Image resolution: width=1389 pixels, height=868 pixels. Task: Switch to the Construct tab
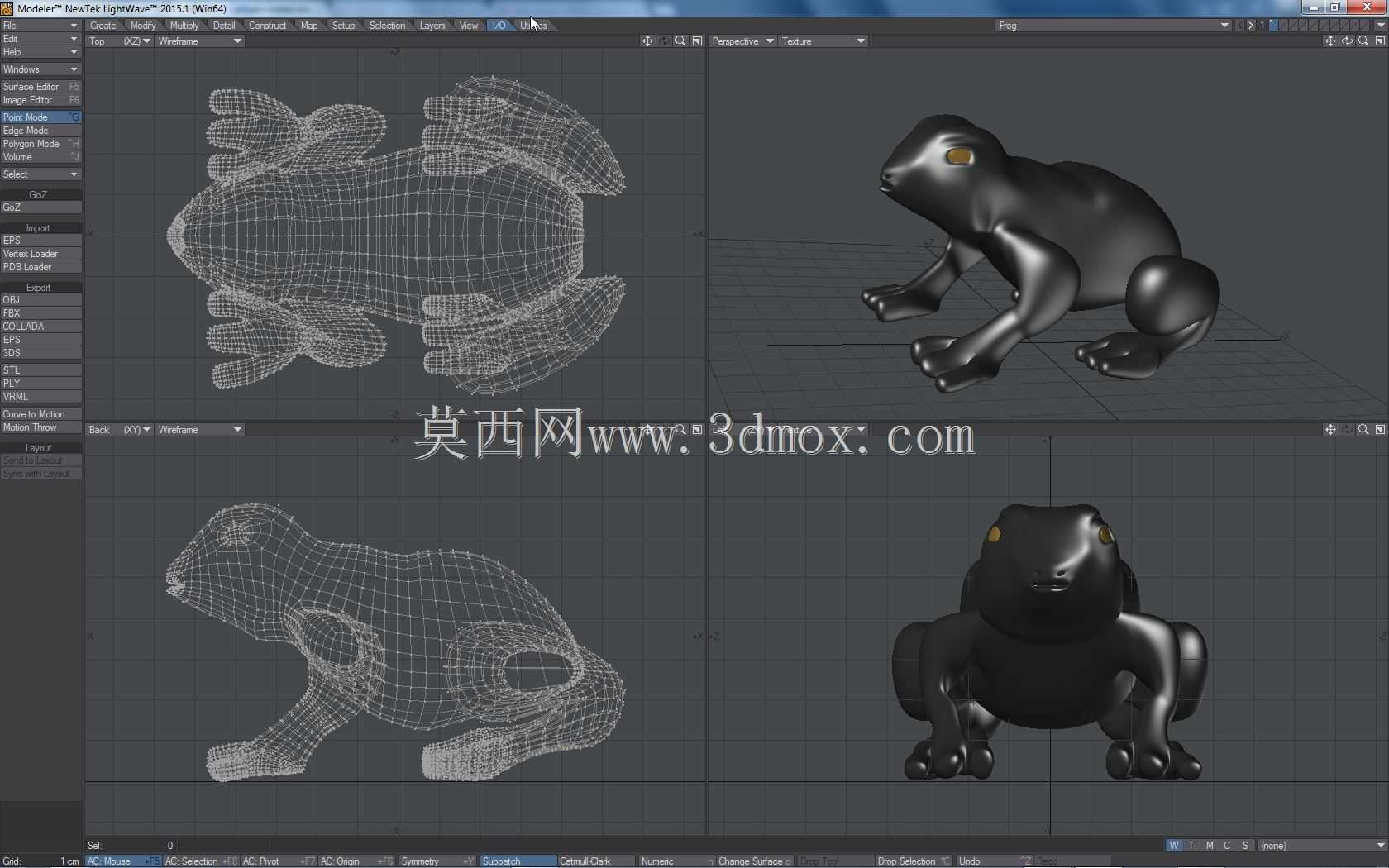pyautogui.click(x=267, y=26)
